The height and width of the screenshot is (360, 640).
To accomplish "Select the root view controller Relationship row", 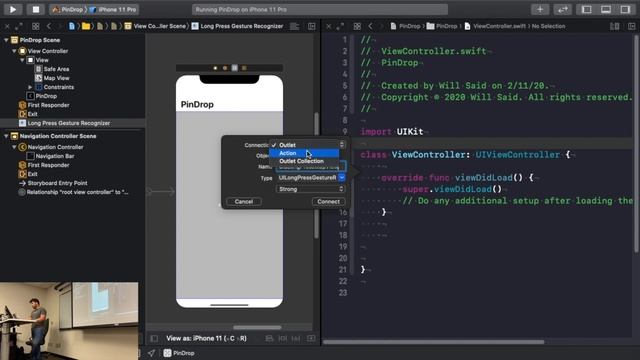I will [77, 192].
